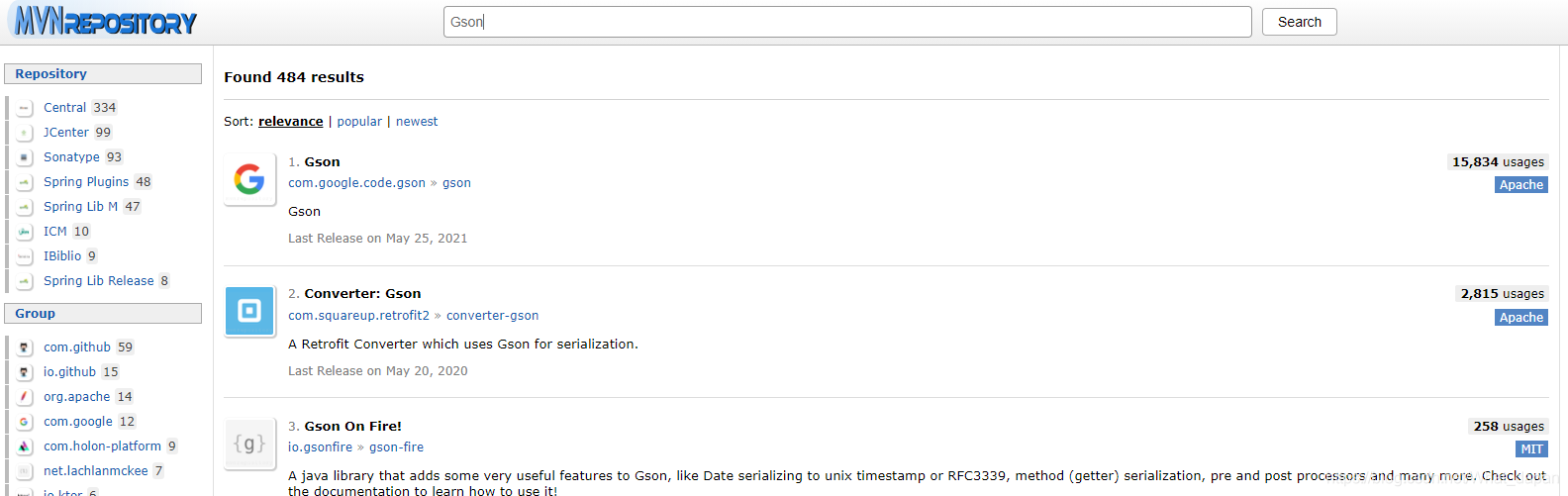Filter by JCenter repository
This screenshot has width=1568, height=496.
click(x=66, y=133)
